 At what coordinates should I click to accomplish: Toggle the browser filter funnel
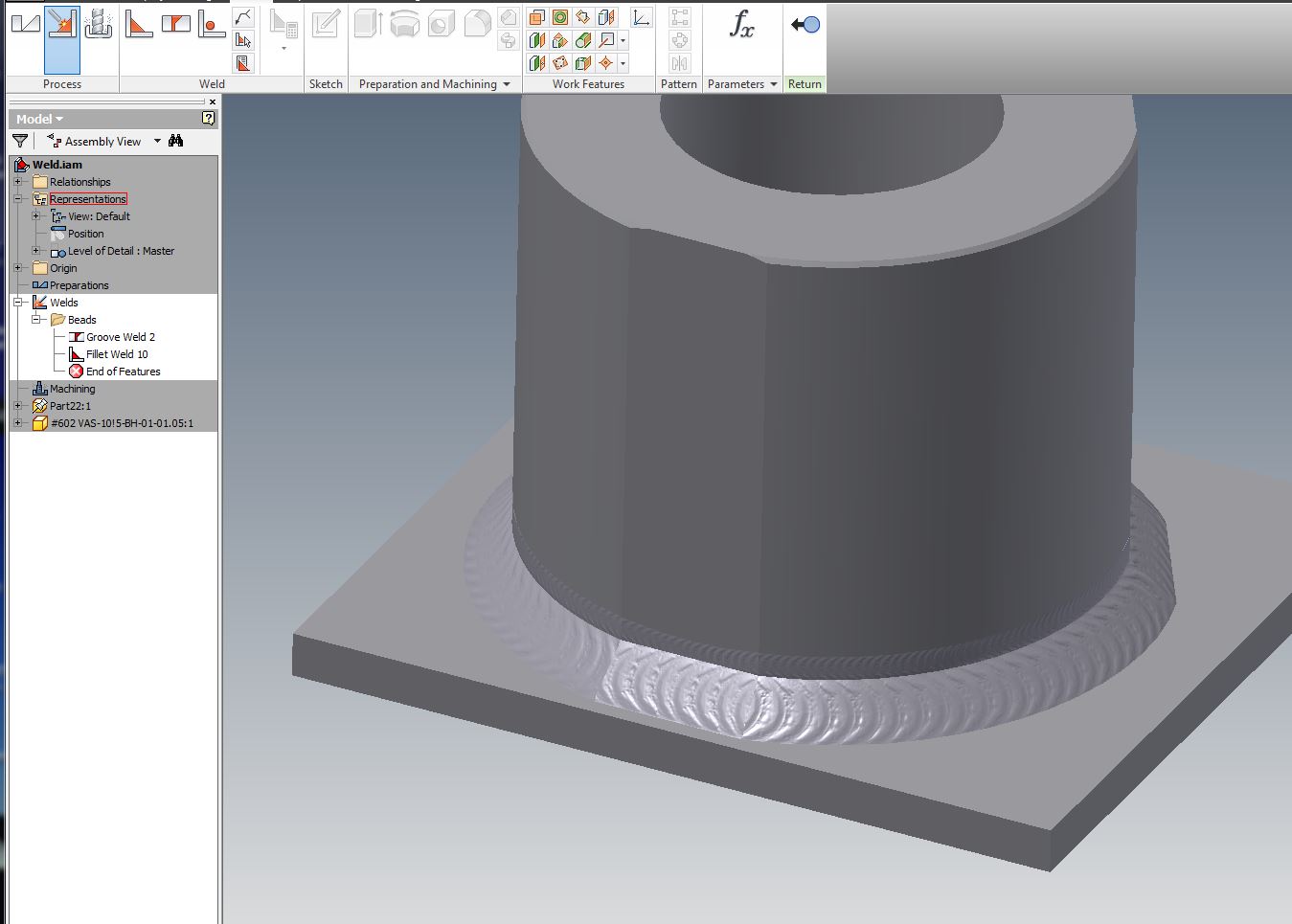(19, 141)
